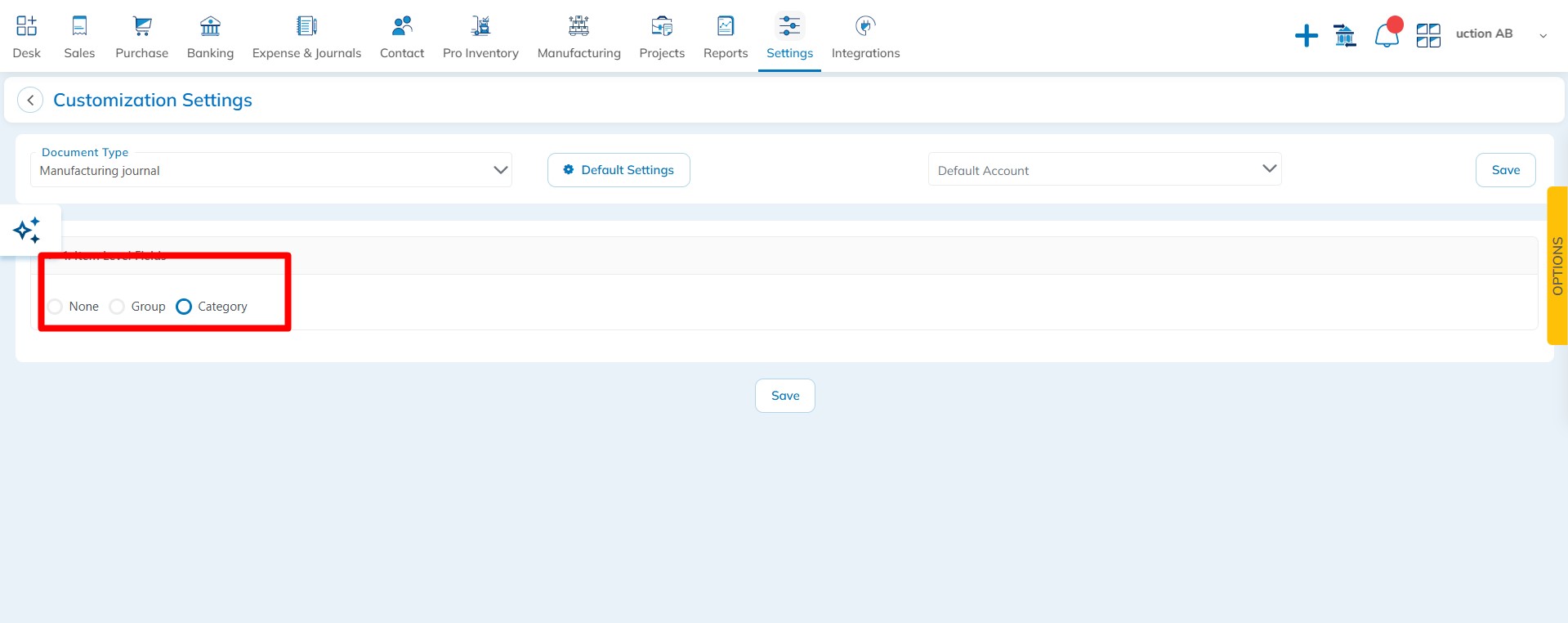
Task: Open the Purchase cart icon
Action: [142, 27]
